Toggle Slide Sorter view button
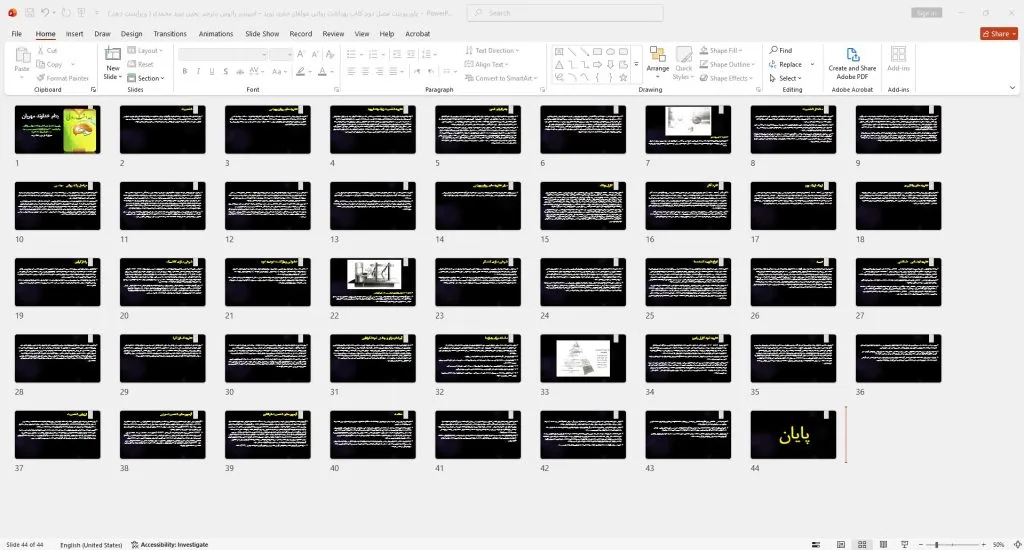 pos(862,544)
